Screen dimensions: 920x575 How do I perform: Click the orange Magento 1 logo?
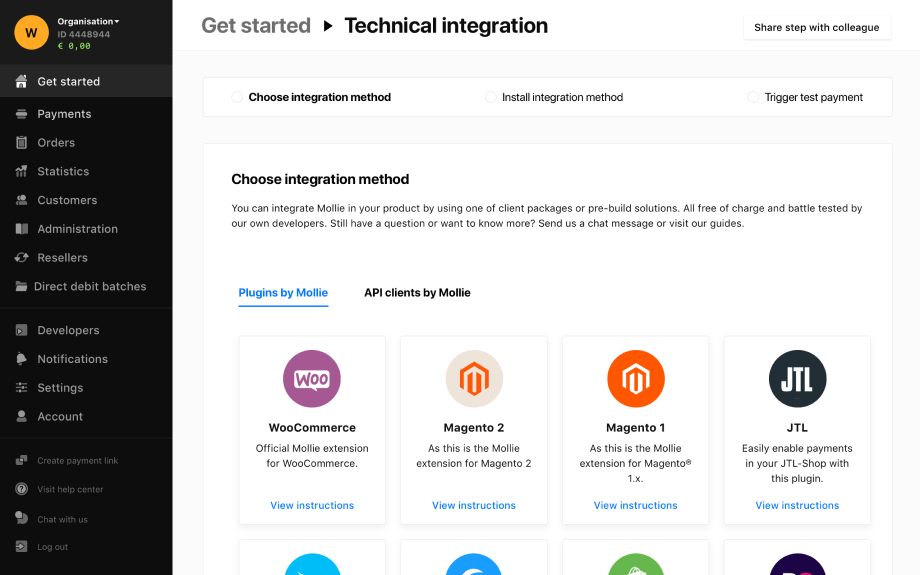pyautogui.click(x=635, y=379)
